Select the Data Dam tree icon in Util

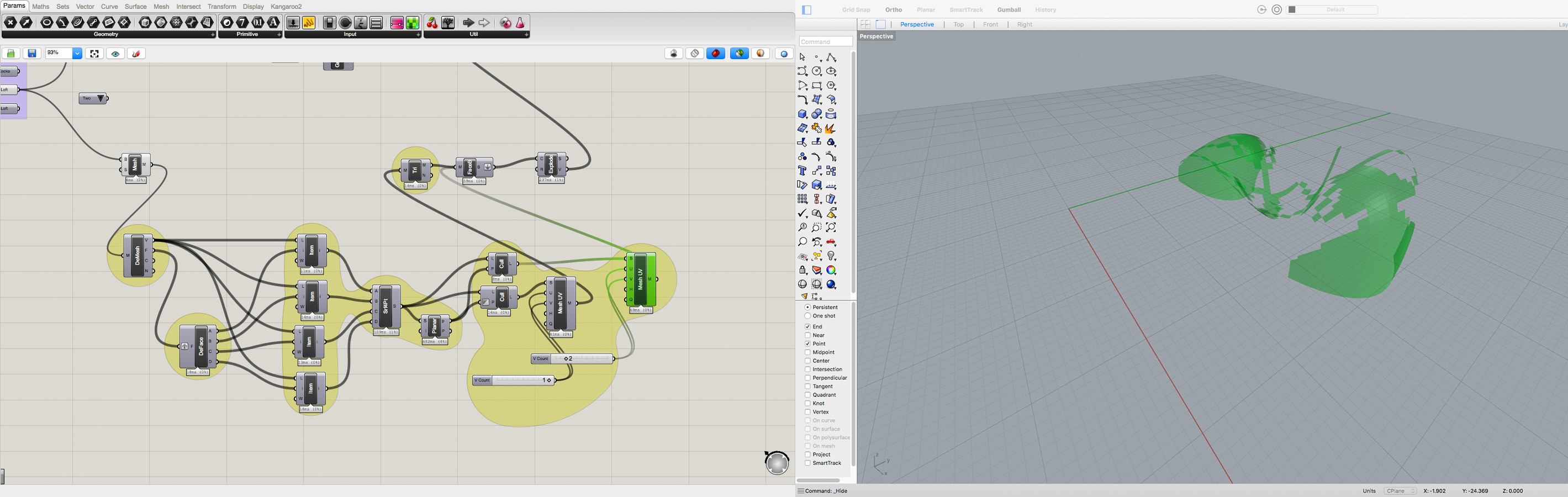point(448,23)
